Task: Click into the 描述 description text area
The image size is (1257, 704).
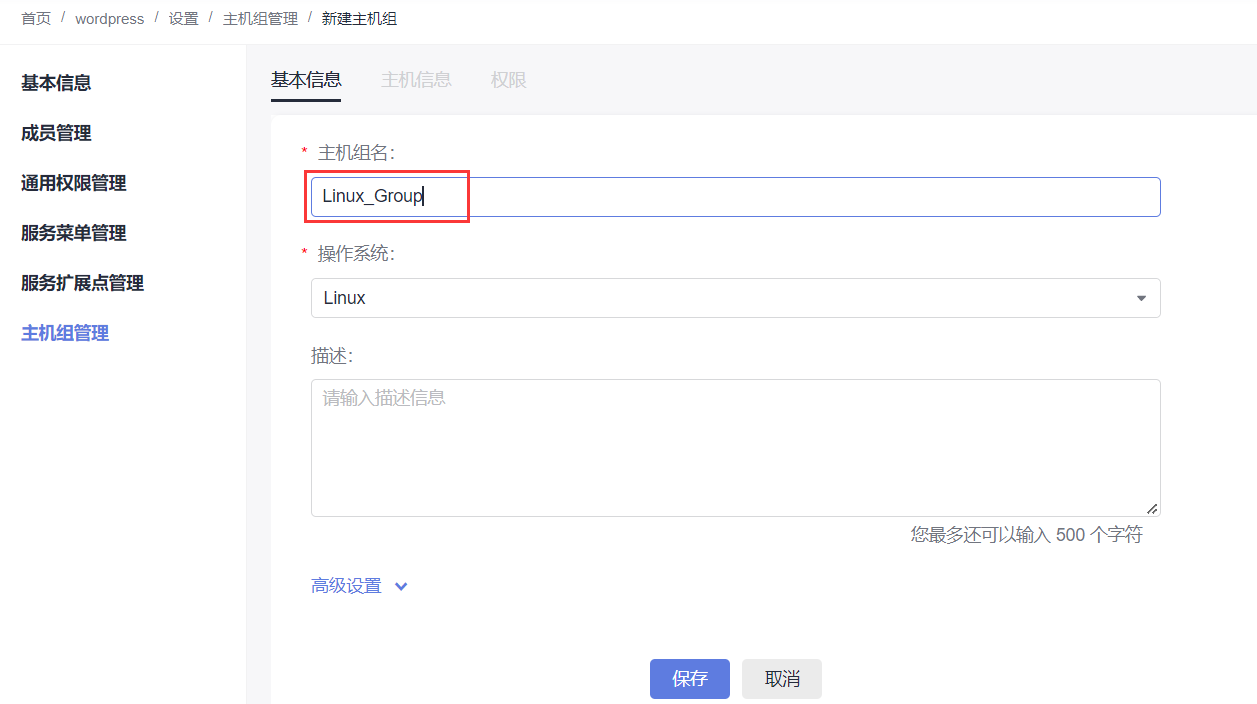Action: pos(735,447)
